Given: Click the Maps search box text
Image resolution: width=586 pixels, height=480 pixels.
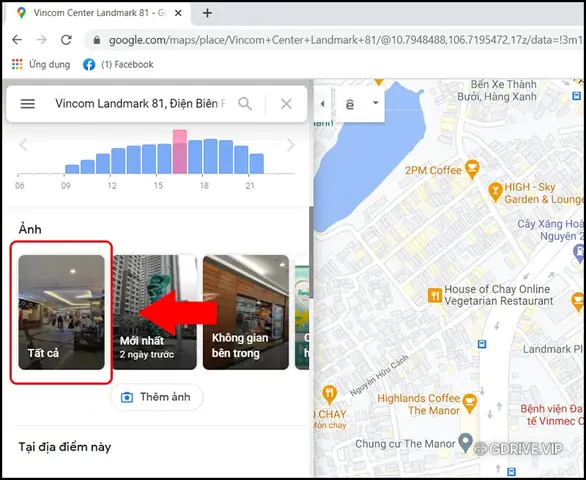Looking at the screenshot, I should click(141, 104).
